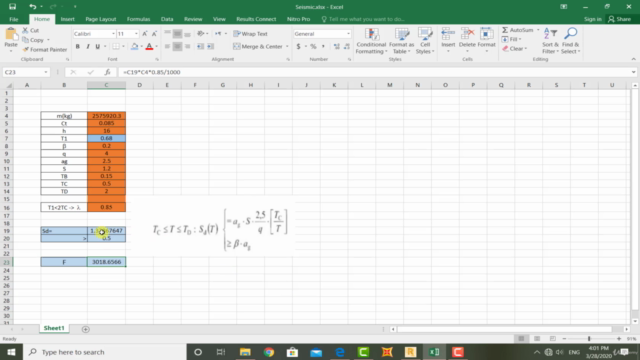The image size is (640, 360).
Task: Click the Fill button in Editing
Action: (x=511, y=39)
